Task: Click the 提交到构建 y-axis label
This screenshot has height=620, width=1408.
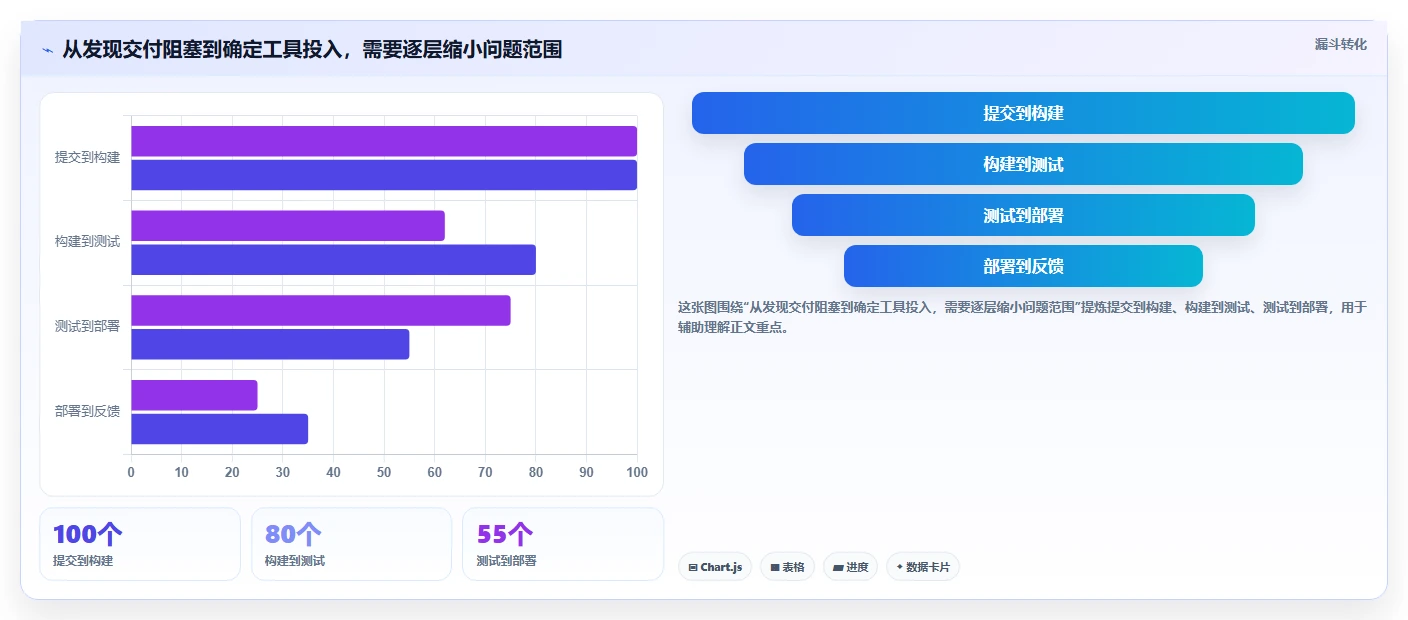Action: [87, 157]
